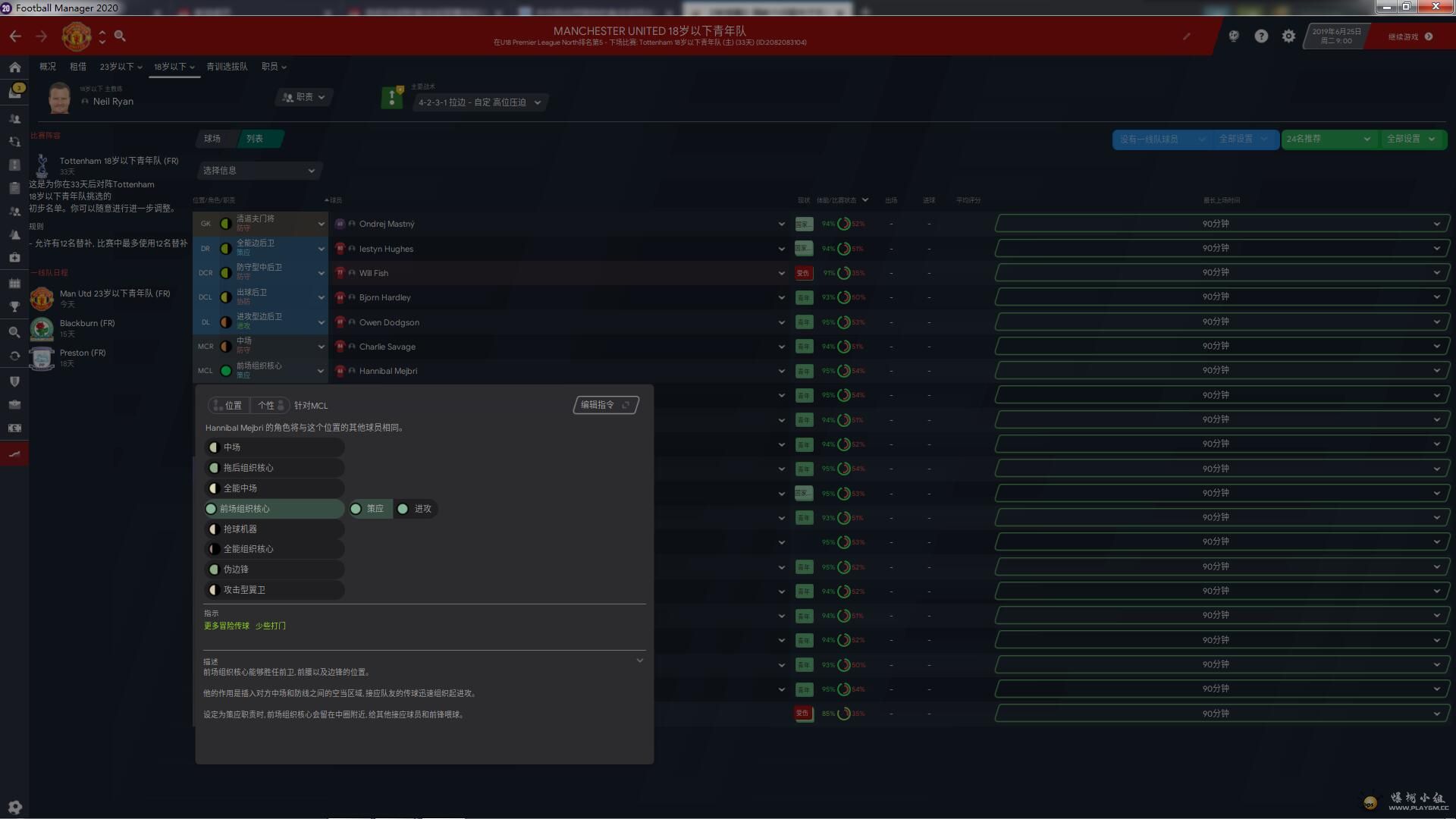Open the Club Info shield icon in sidebar

click(14, 381)
